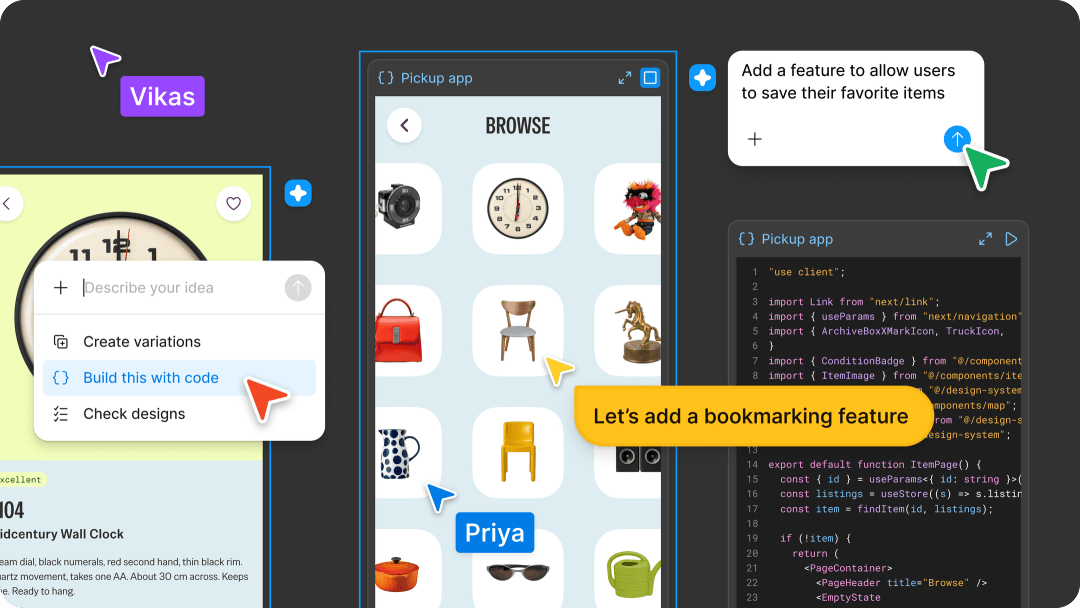The image size is (1080, 608).
Task: Click the back arrow on the Browse screen
Action: pyautogui.click(x=404, y=125)
